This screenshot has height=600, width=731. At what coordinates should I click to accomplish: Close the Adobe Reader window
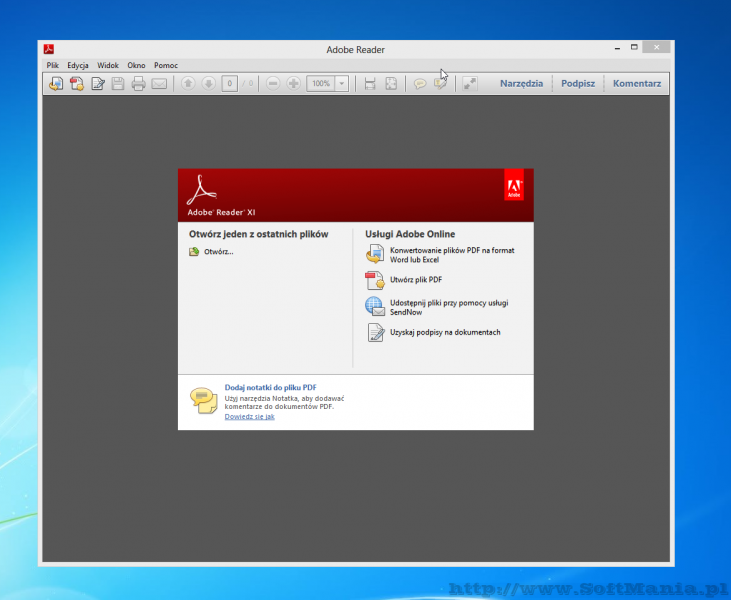pyautogui.click(x=656, y=47)
